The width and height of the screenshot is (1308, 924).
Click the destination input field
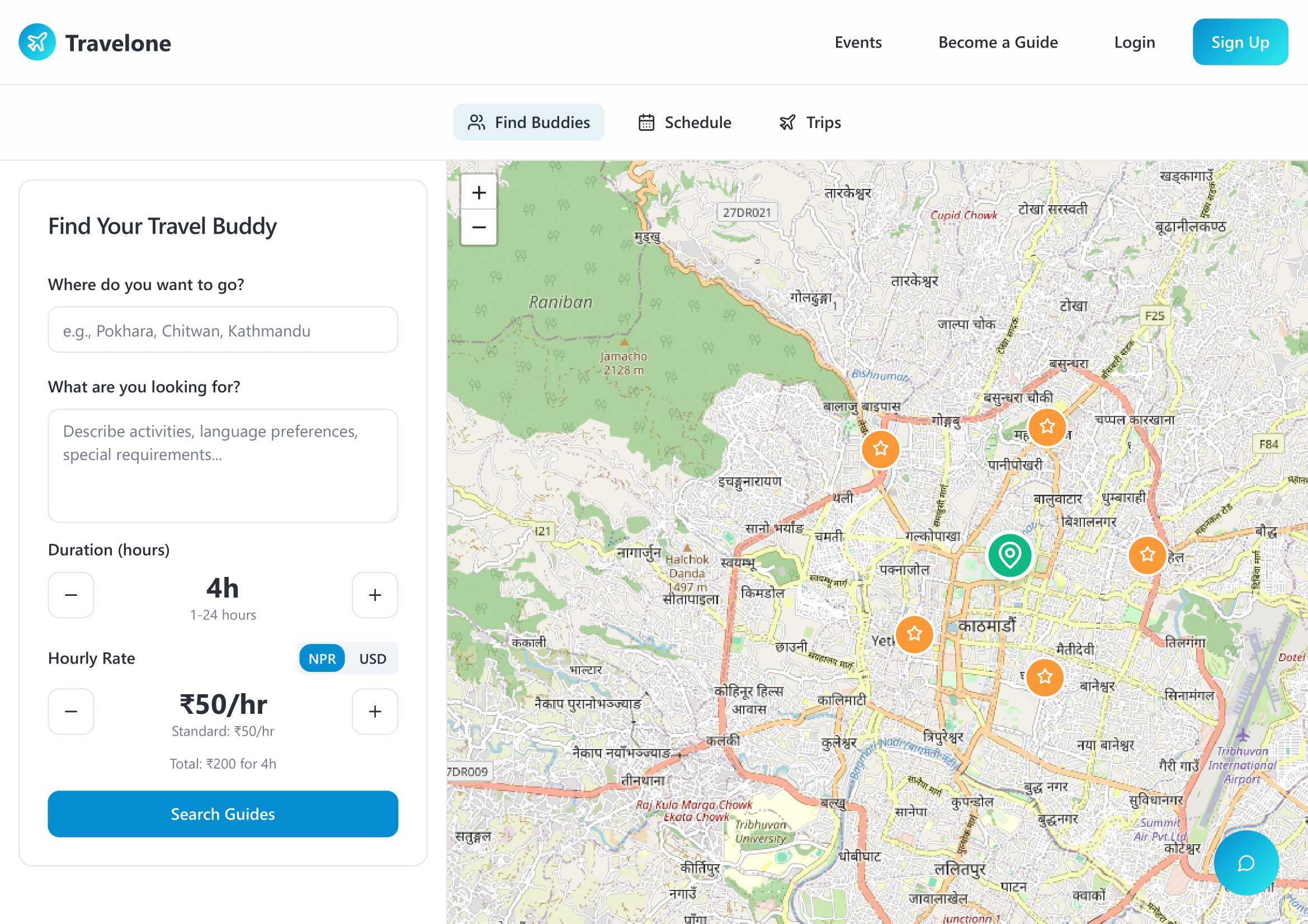223,330
